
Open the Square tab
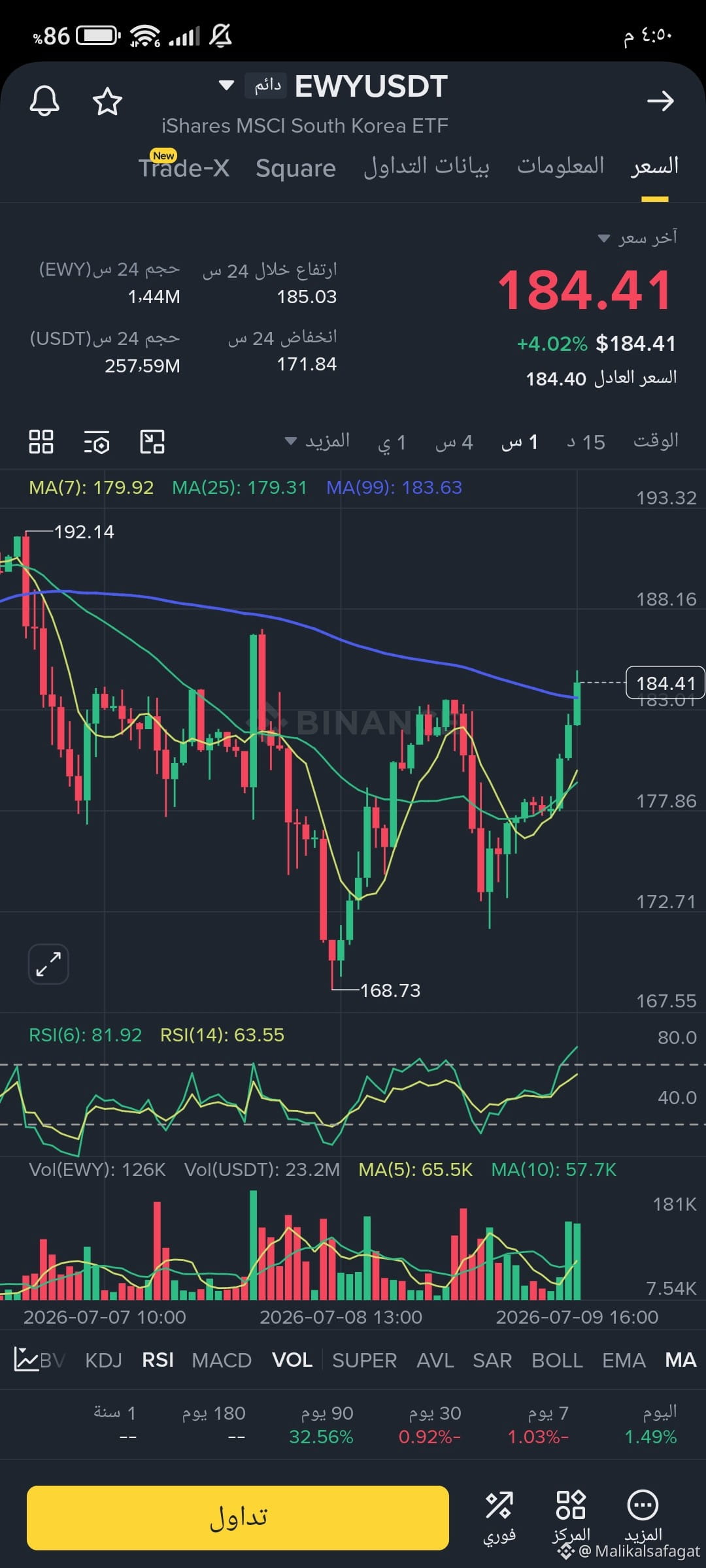295,168
